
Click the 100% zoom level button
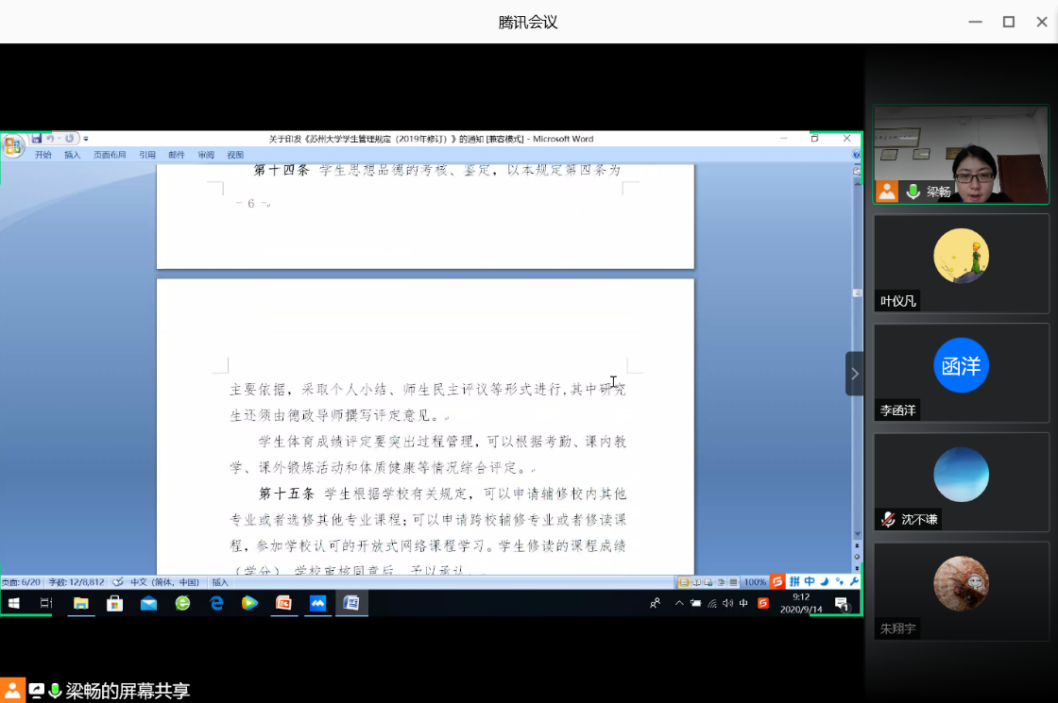pos(754,582)
